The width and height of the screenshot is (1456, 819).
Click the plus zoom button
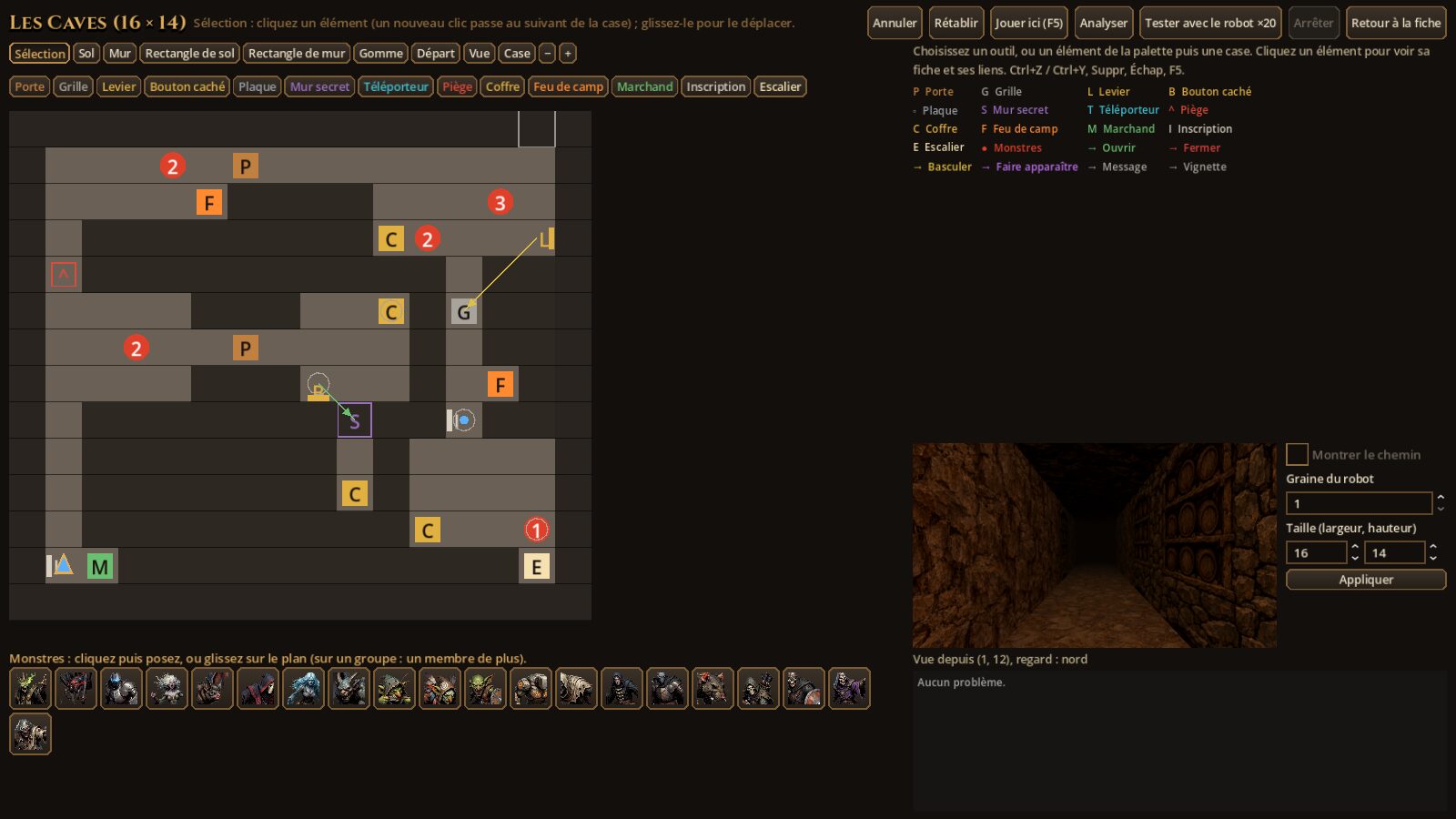(567, 54)
